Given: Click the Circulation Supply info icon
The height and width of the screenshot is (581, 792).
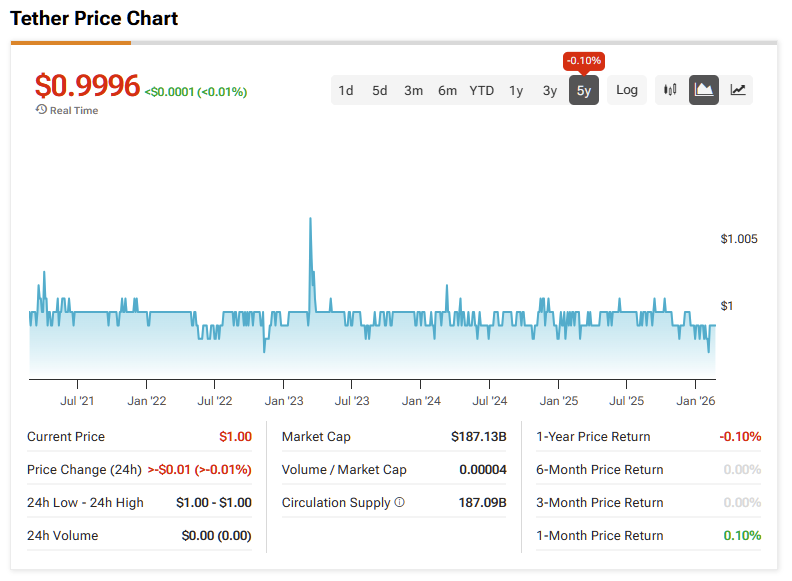Looking at the screenshot, I should click(x=400, y=502).
